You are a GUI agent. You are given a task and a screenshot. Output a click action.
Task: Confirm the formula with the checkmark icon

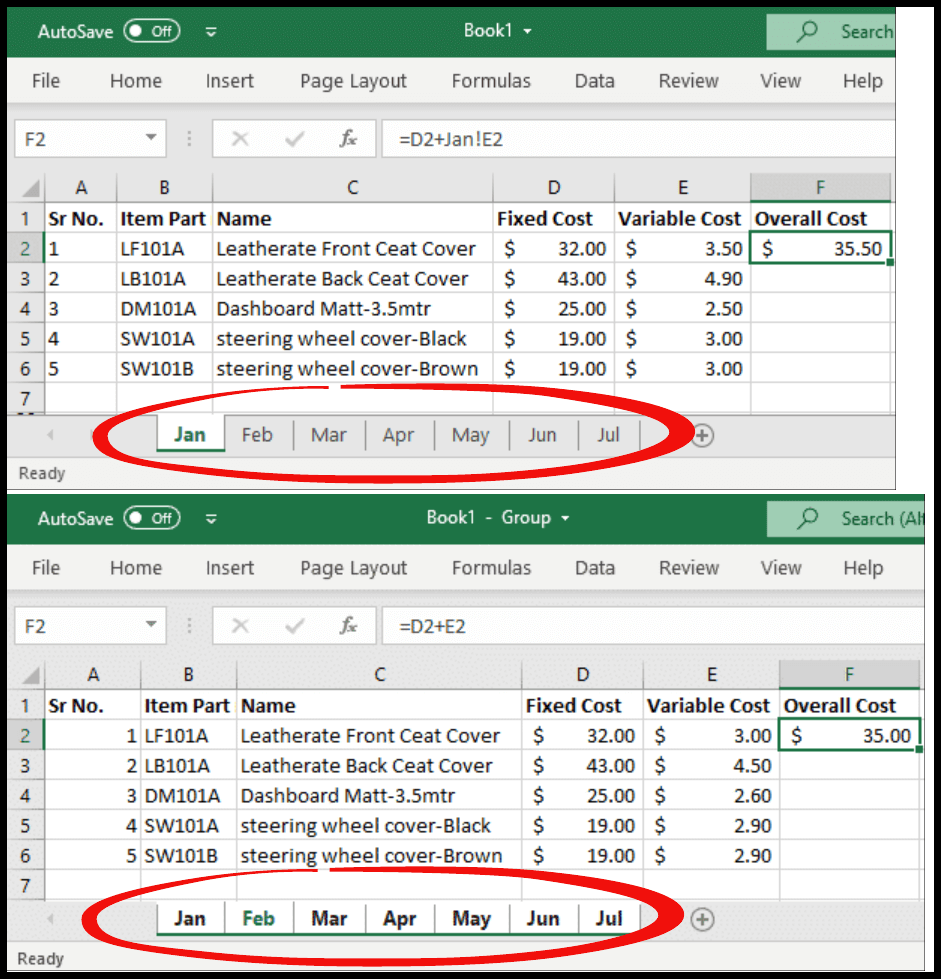click(x=292, y=138)
